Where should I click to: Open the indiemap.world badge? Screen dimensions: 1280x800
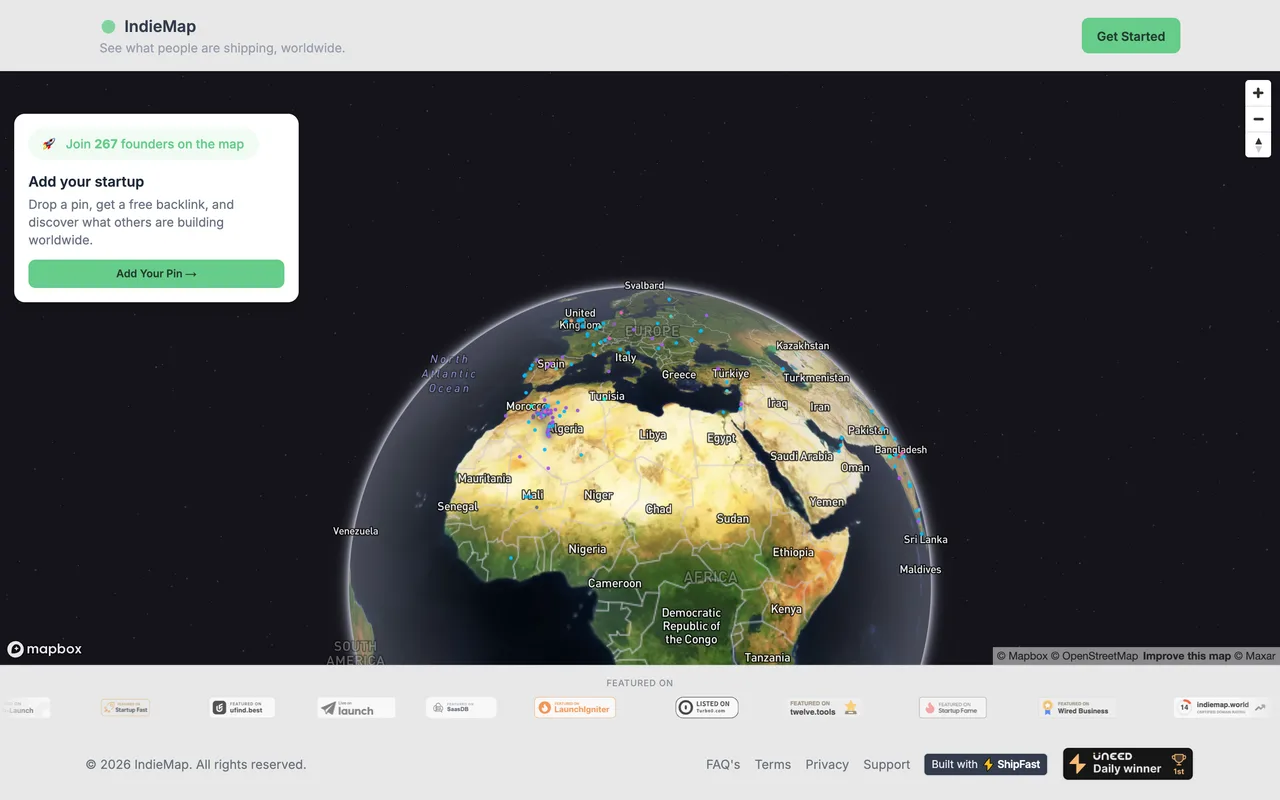1221,707
